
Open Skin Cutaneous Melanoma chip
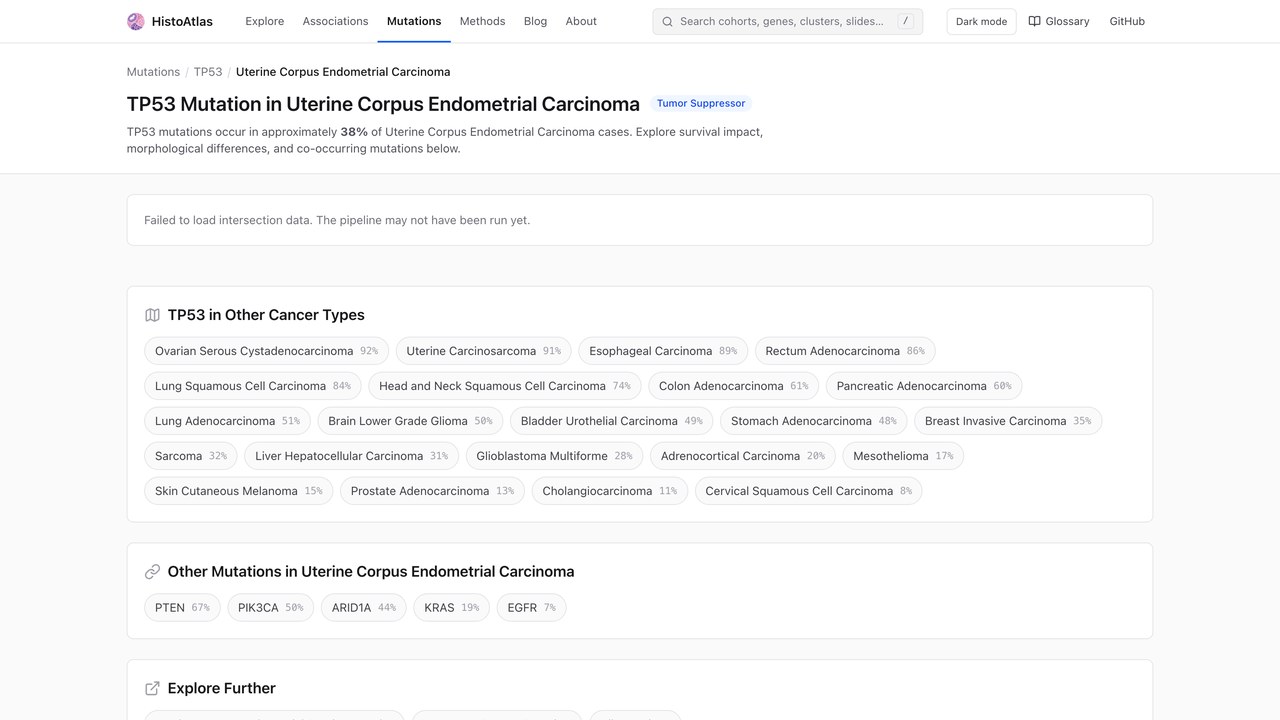[239, 491]
